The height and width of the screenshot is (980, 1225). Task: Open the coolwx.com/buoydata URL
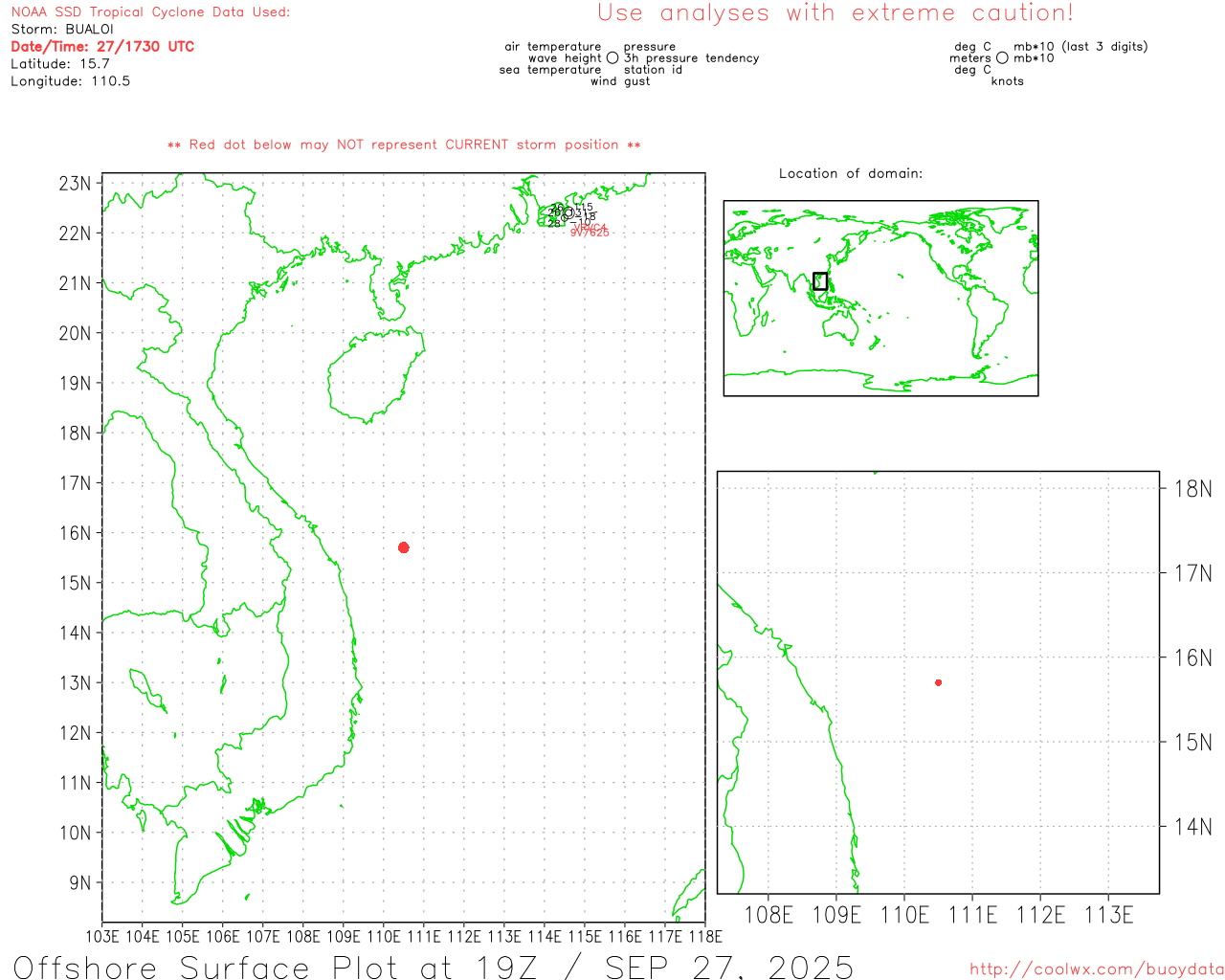pos(1096,969)
